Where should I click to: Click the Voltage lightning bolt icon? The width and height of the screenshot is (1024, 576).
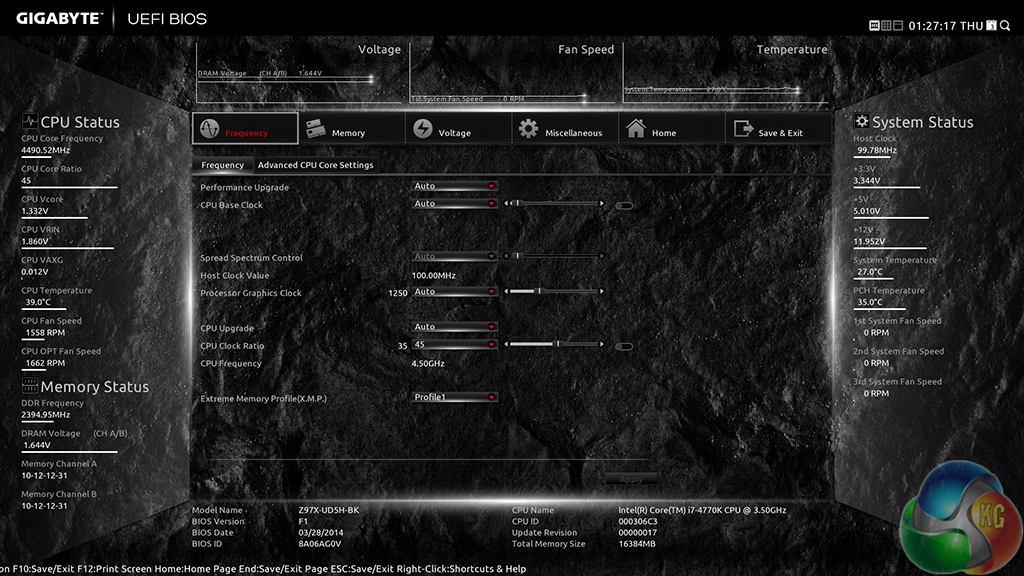pyautogui.click(x=423, y=129)
